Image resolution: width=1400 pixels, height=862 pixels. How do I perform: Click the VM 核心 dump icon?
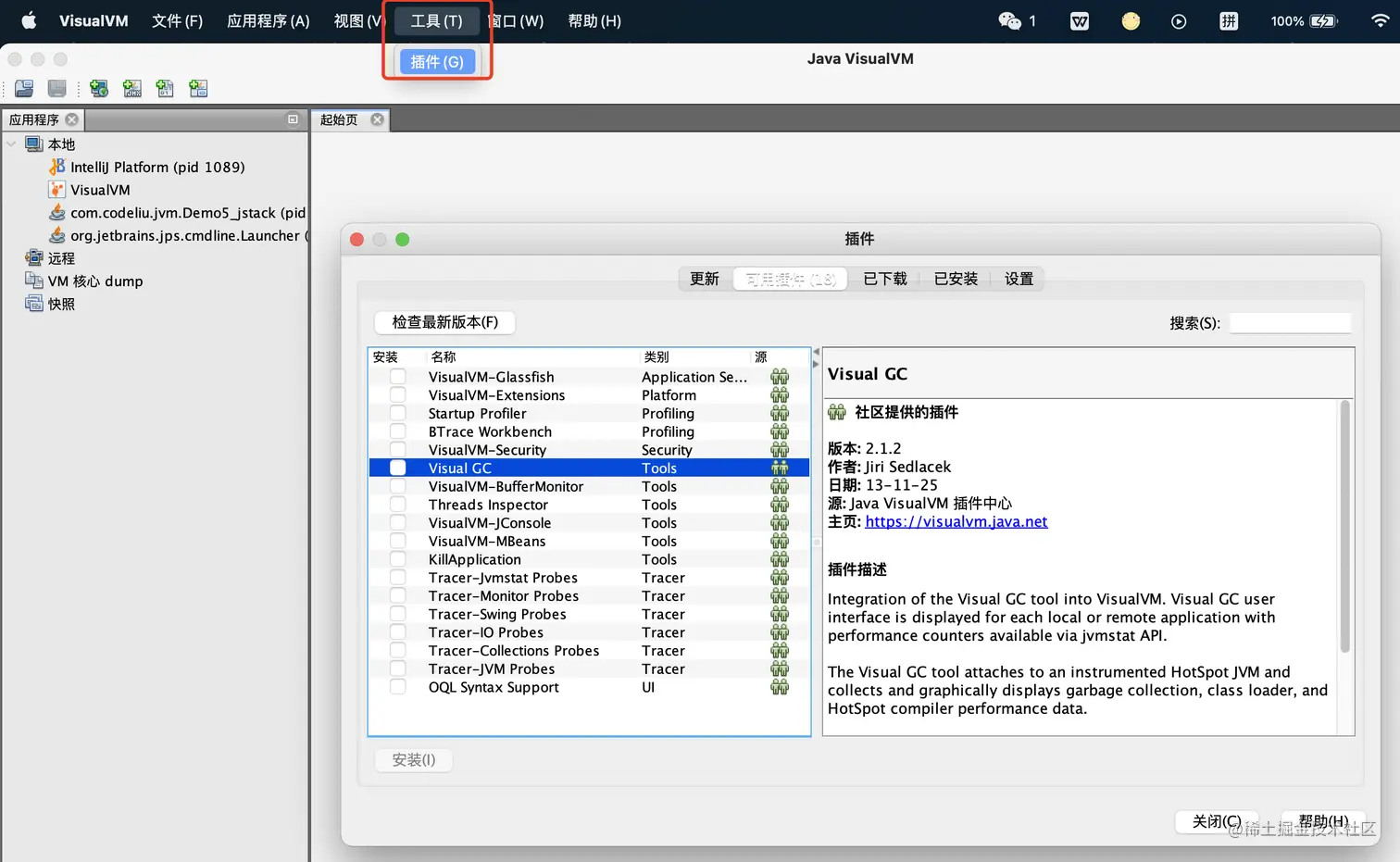(34, 281)
